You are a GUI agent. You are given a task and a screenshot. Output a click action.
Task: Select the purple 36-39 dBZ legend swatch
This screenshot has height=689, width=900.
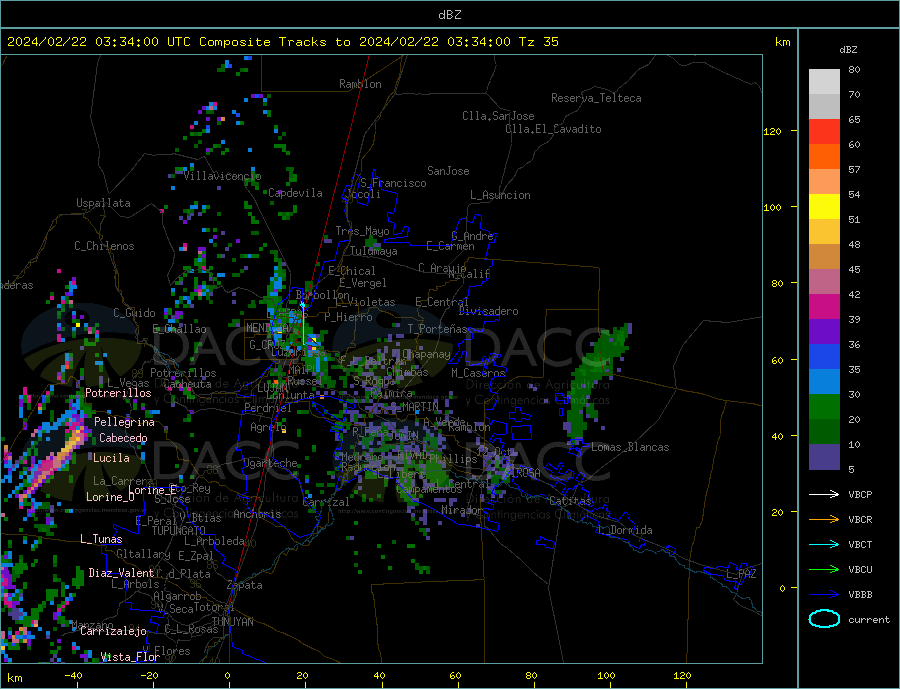click(824, 332)
